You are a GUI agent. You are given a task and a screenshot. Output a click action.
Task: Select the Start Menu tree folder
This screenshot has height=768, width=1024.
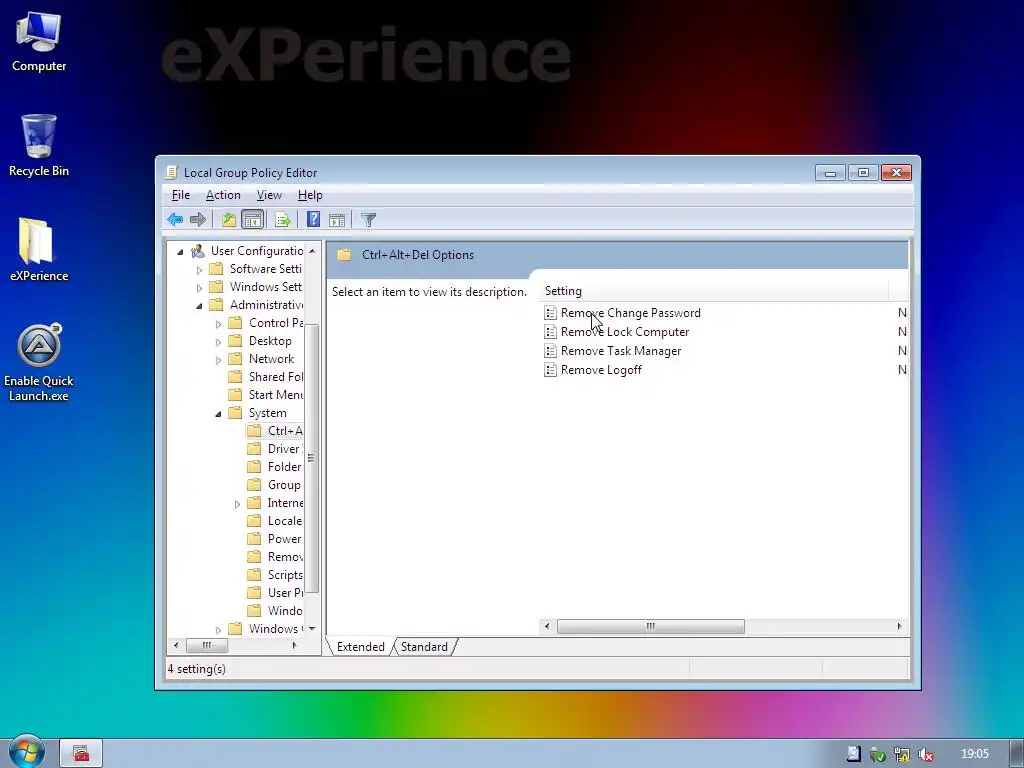coord(266,394)
